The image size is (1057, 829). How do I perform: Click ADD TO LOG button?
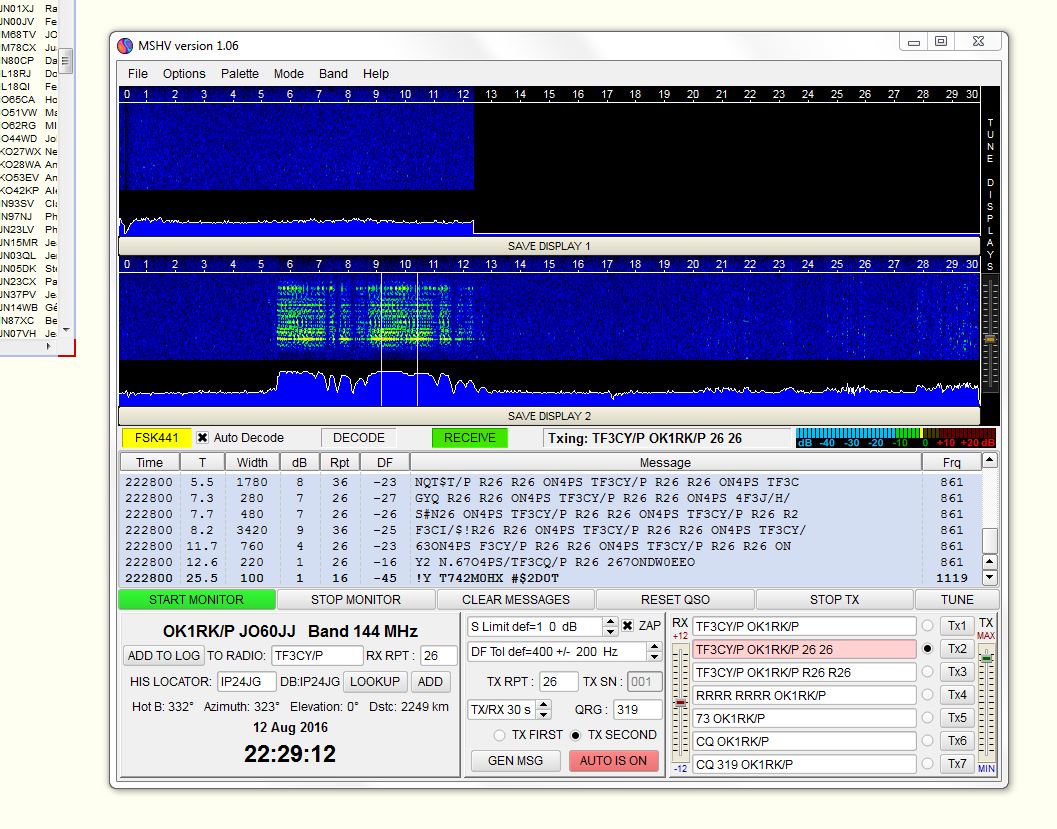[x=164, y=655]
